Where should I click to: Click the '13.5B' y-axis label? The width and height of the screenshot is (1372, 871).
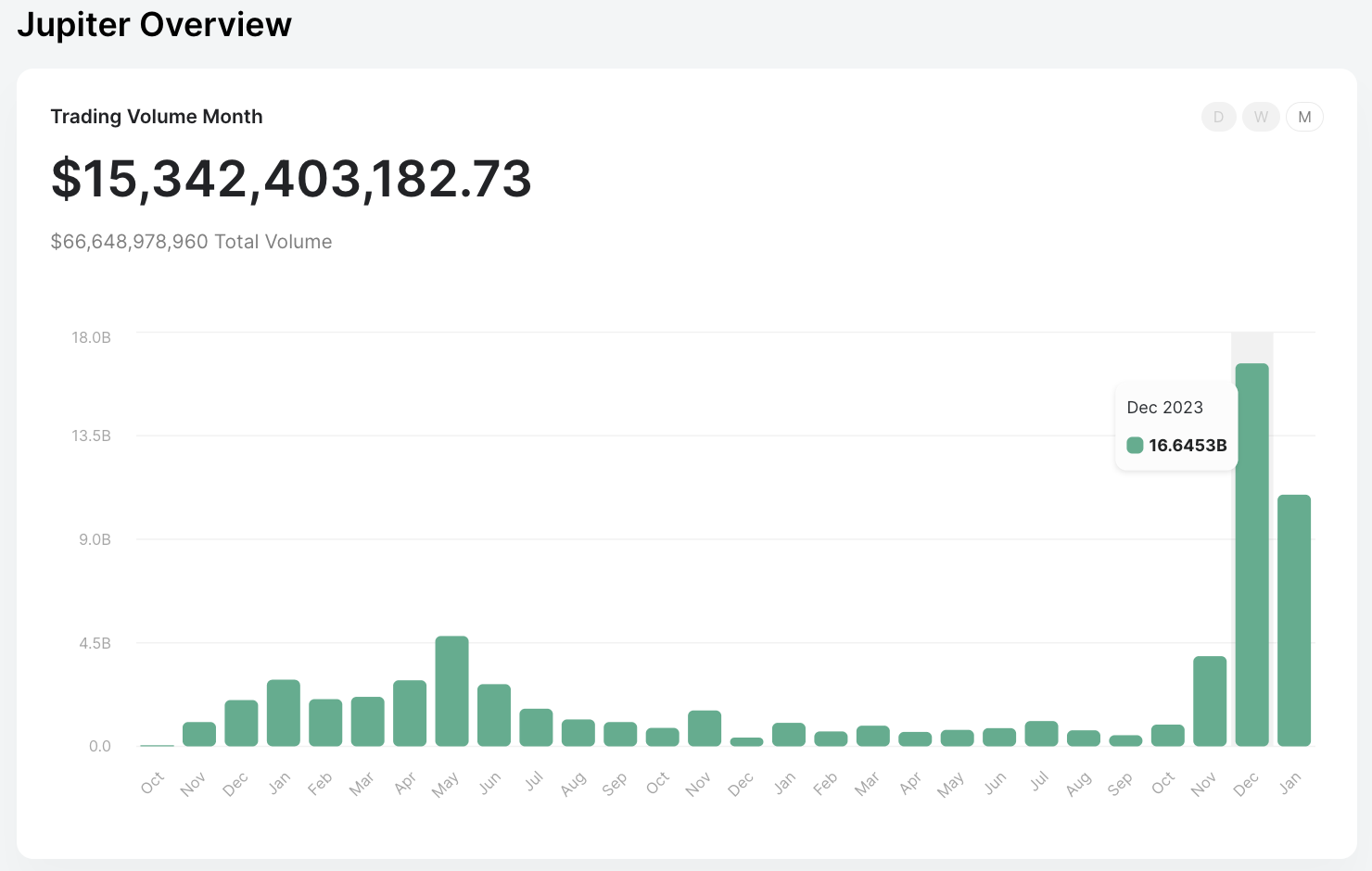click(x=92, y=435)
